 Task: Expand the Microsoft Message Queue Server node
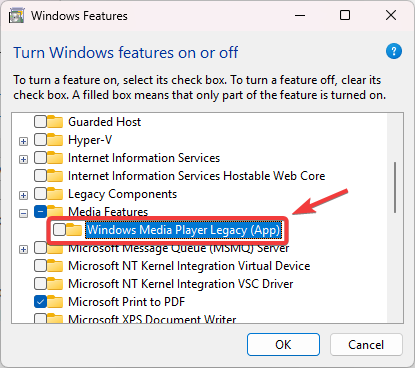point(23,249)
